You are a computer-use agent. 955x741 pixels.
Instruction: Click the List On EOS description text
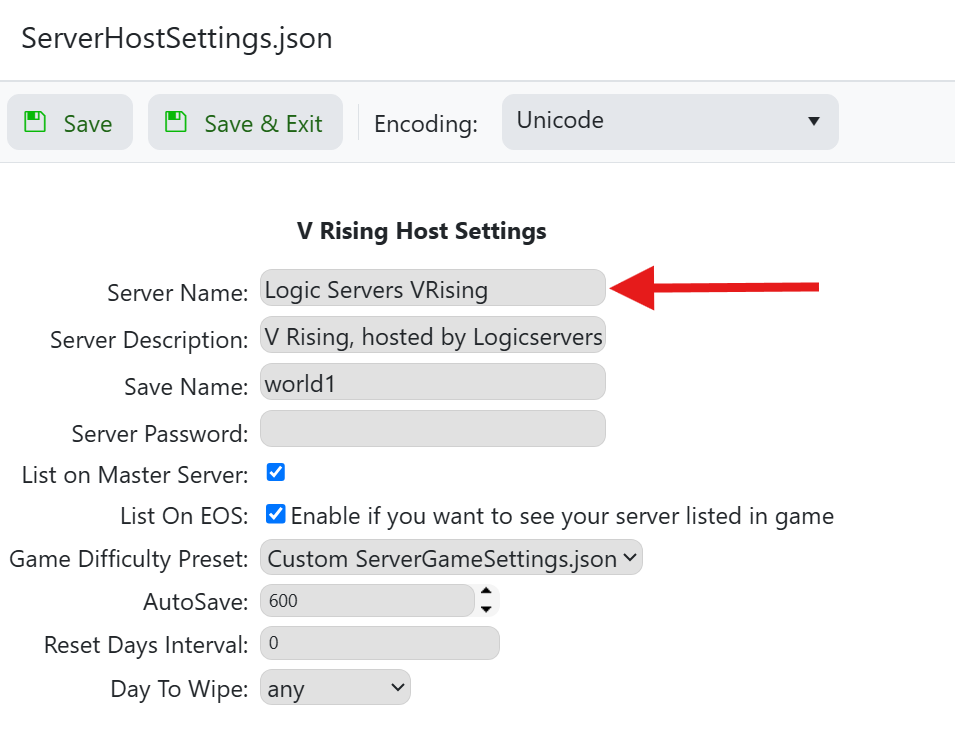pos(562,516)
